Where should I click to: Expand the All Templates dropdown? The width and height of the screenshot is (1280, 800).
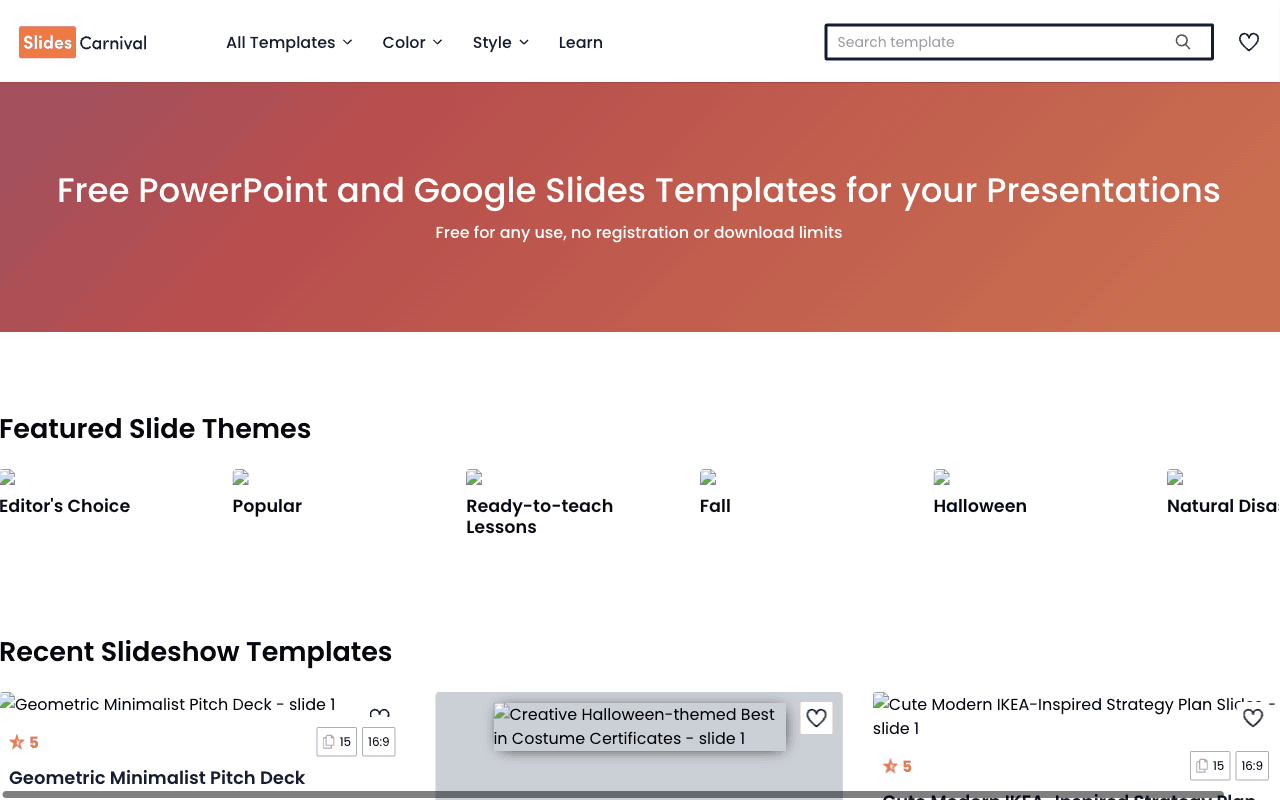[289, 42]
